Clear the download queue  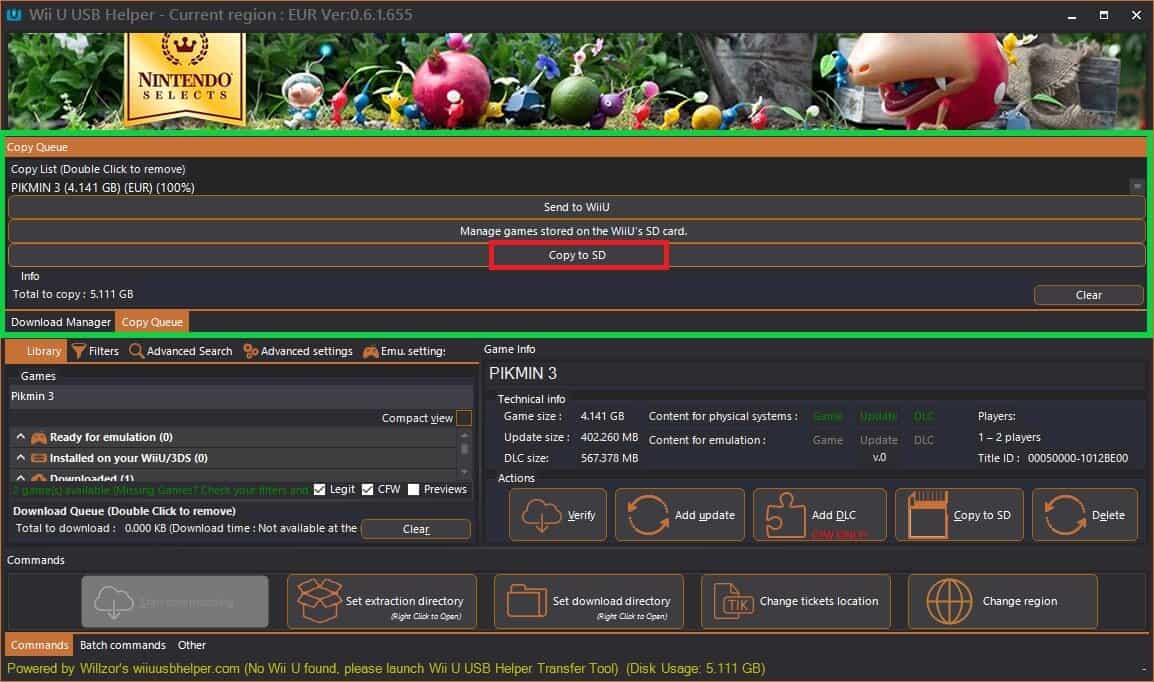pyautogui.click(x=416, y=529)
